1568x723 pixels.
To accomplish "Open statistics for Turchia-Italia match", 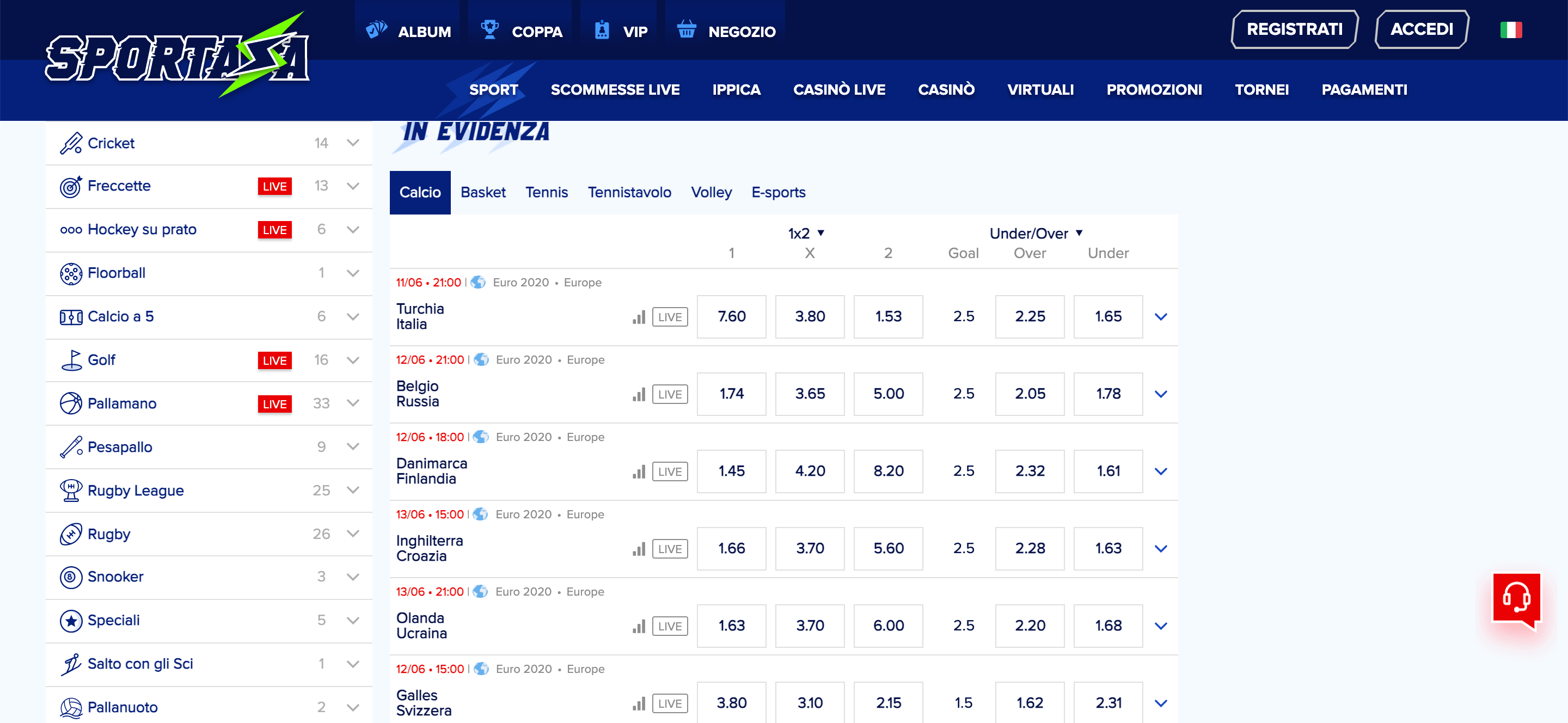I will tap(638, 316).
